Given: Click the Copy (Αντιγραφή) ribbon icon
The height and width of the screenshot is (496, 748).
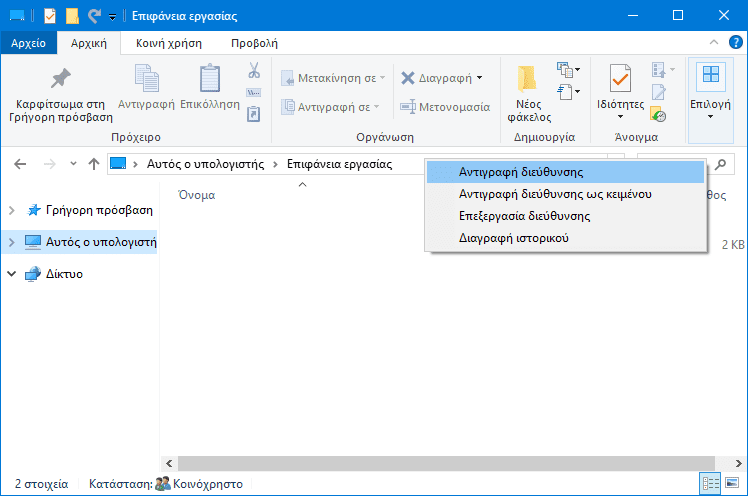Looking at the screenshot, I should pyautogui.click(x=146, y=78).
